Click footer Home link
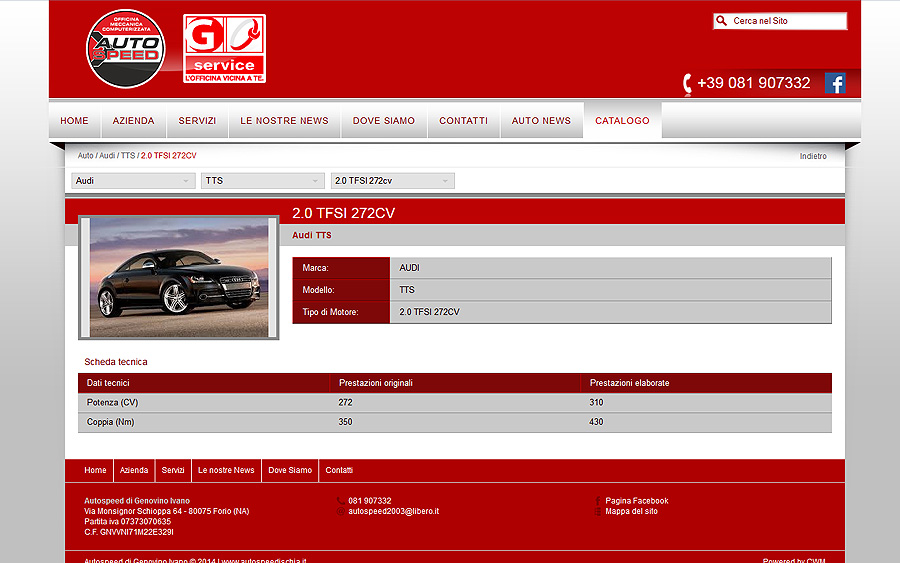The image size is (900, 563). coord(95,470)
